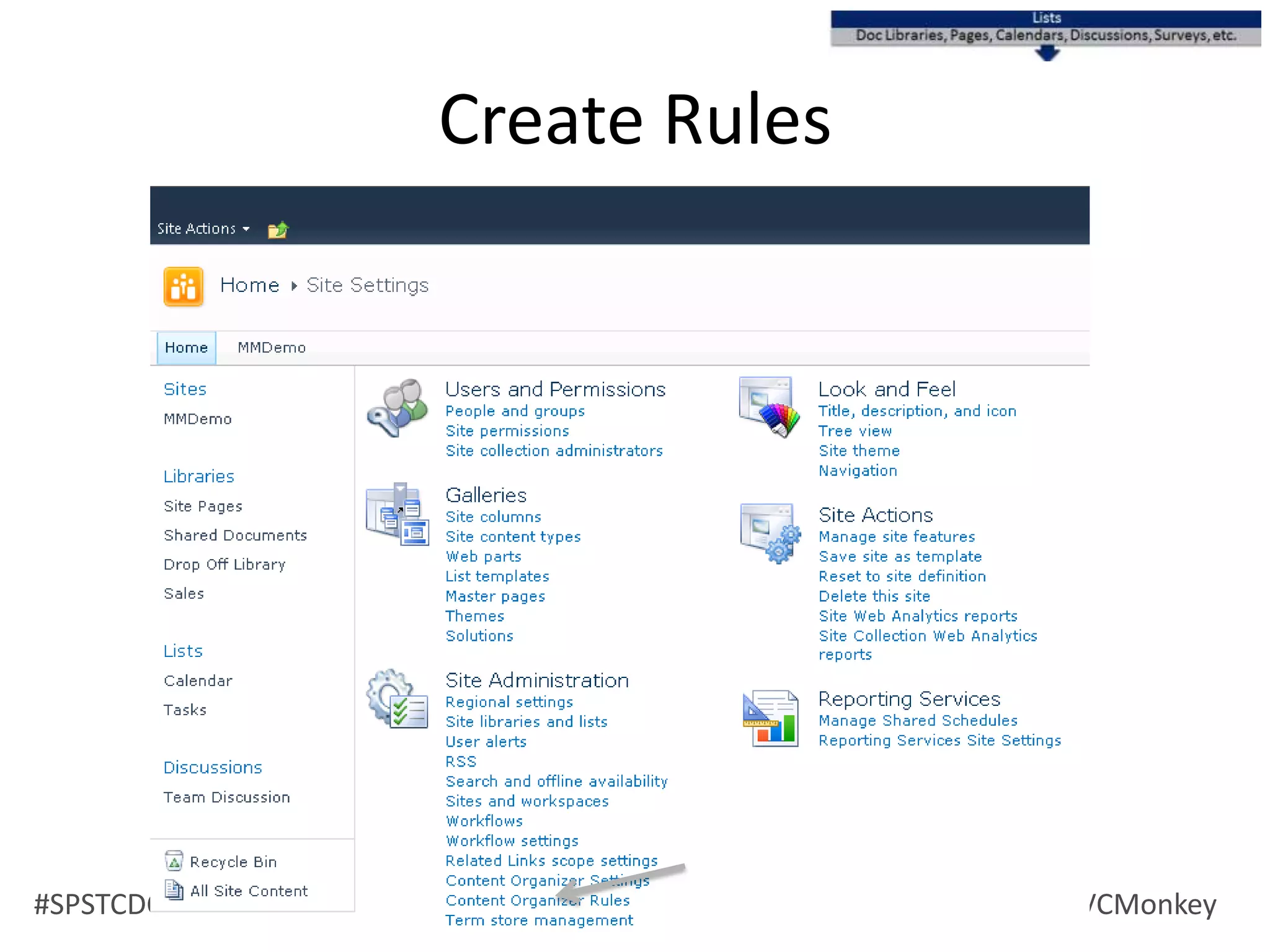Go to Home in breadcrumb

pyautogui.click(x=249, y=285)
